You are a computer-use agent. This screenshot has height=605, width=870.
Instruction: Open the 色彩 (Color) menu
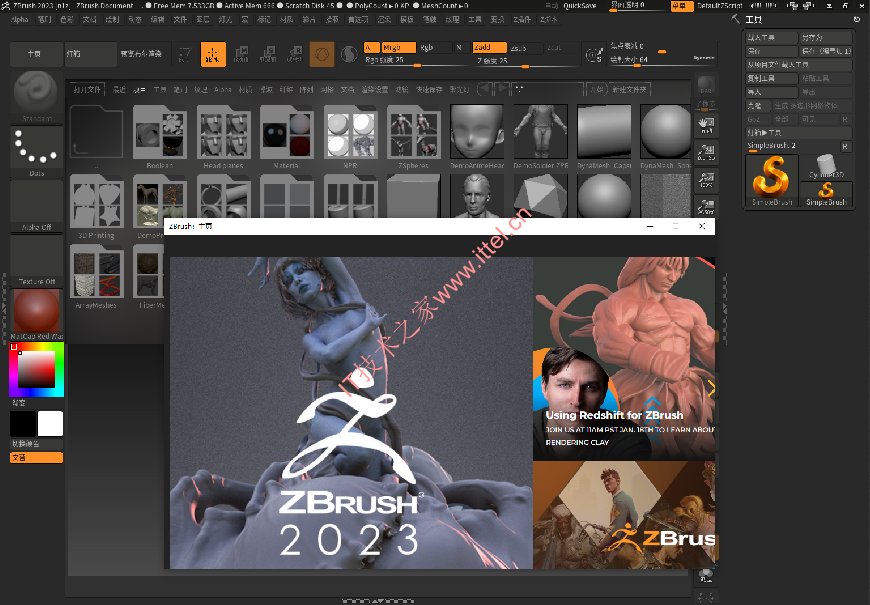click(x=67, y=19)
